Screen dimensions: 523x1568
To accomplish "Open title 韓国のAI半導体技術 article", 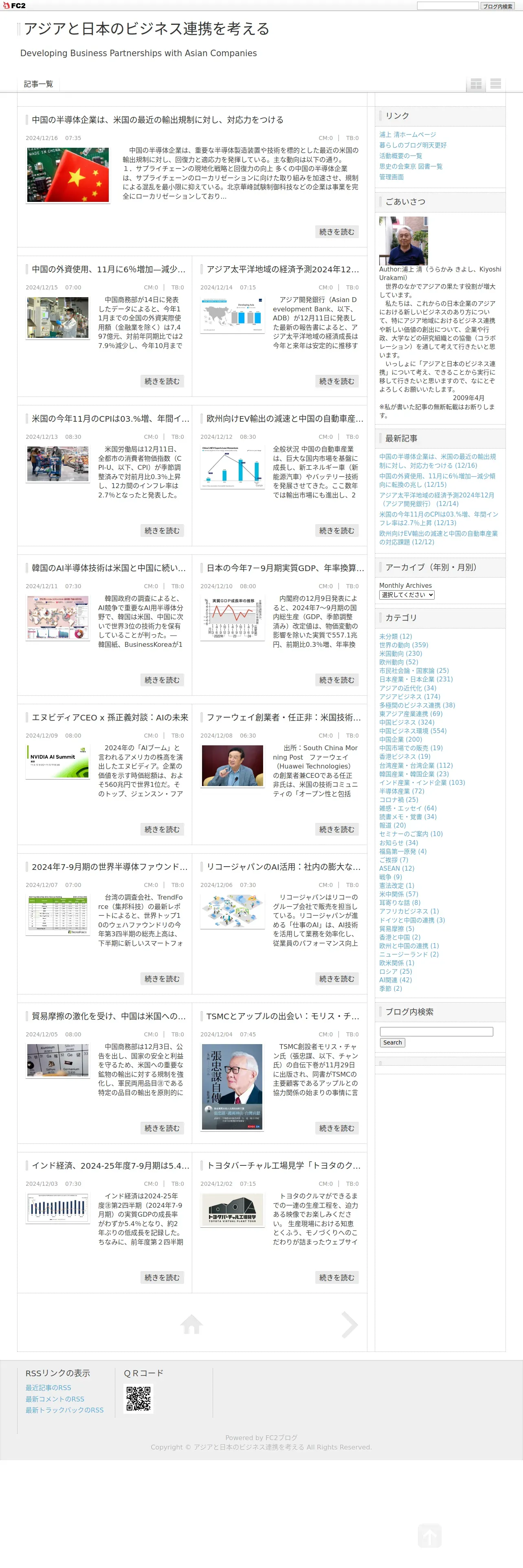I will [x=109, y=568].
